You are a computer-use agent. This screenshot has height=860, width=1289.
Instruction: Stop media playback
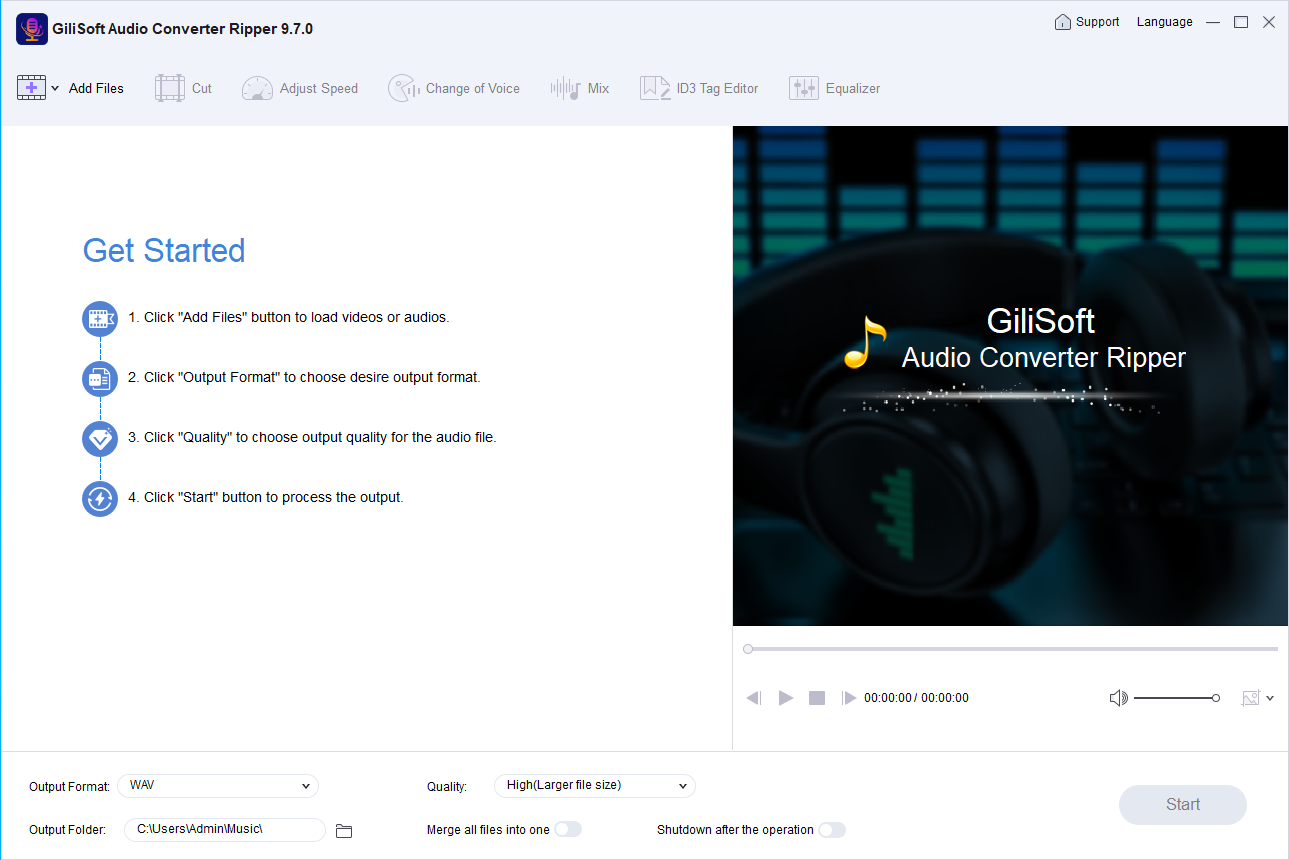pos(817,698)
